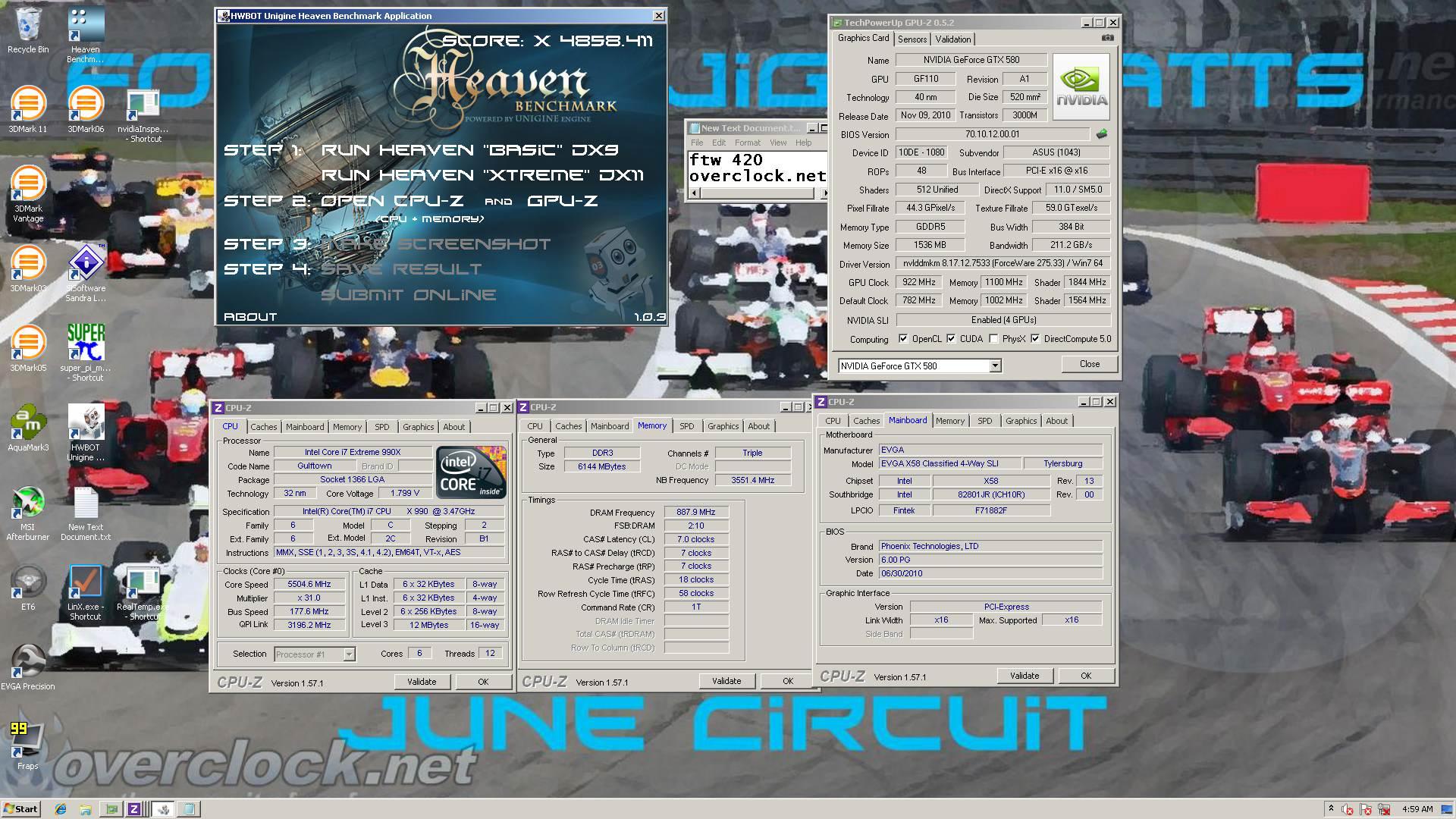The height and width of the screenshot is (819, 1456).
Task: Open the 3DMark06 desktop shortcut
Action: 86,110
